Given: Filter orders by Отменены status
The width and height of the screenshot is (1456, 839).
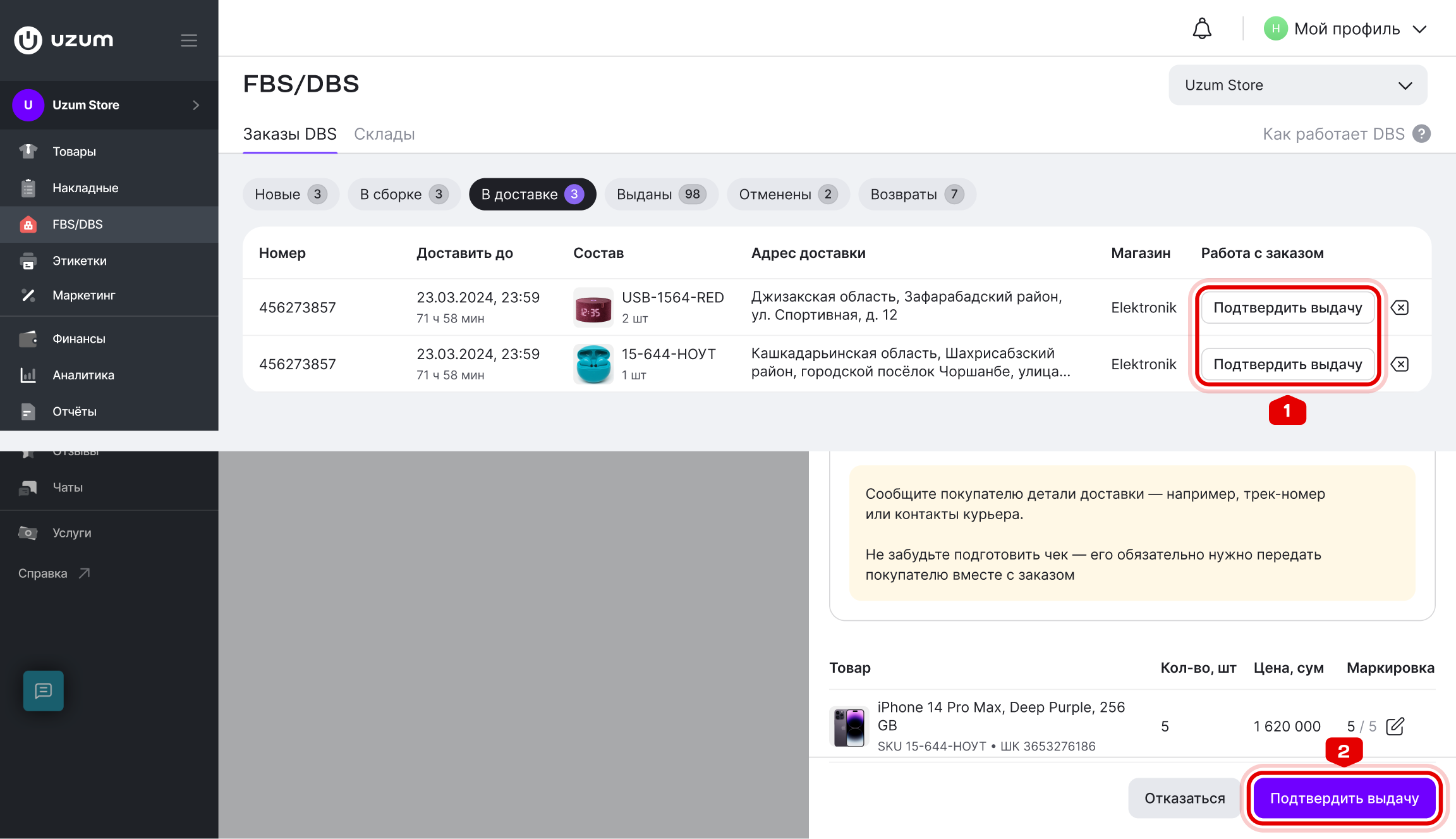Looking at the screenshot, I should click(x=788, y=194).
